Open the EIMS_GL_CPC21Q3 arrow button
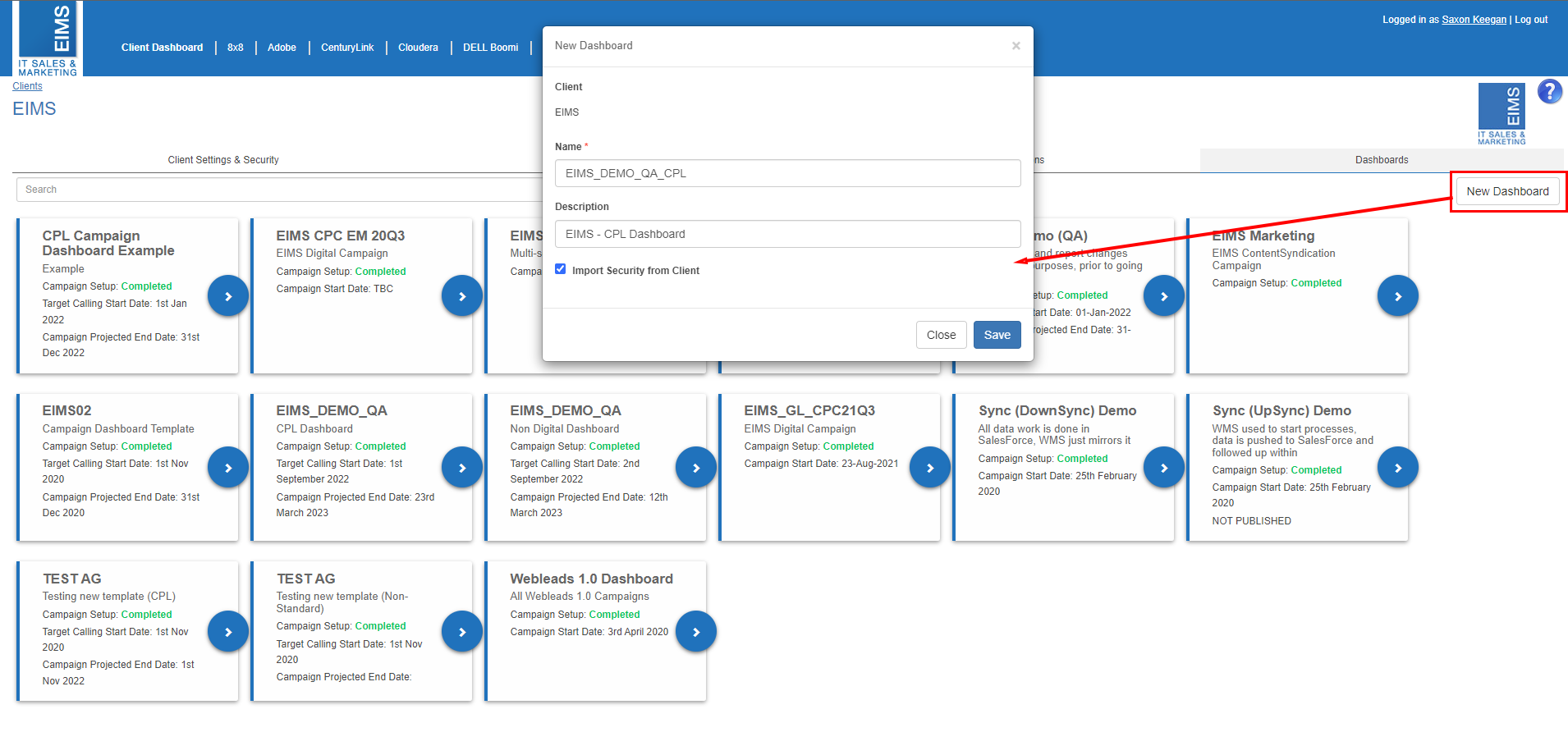Screen dimensions: 1568x755 tap(930, 468)
